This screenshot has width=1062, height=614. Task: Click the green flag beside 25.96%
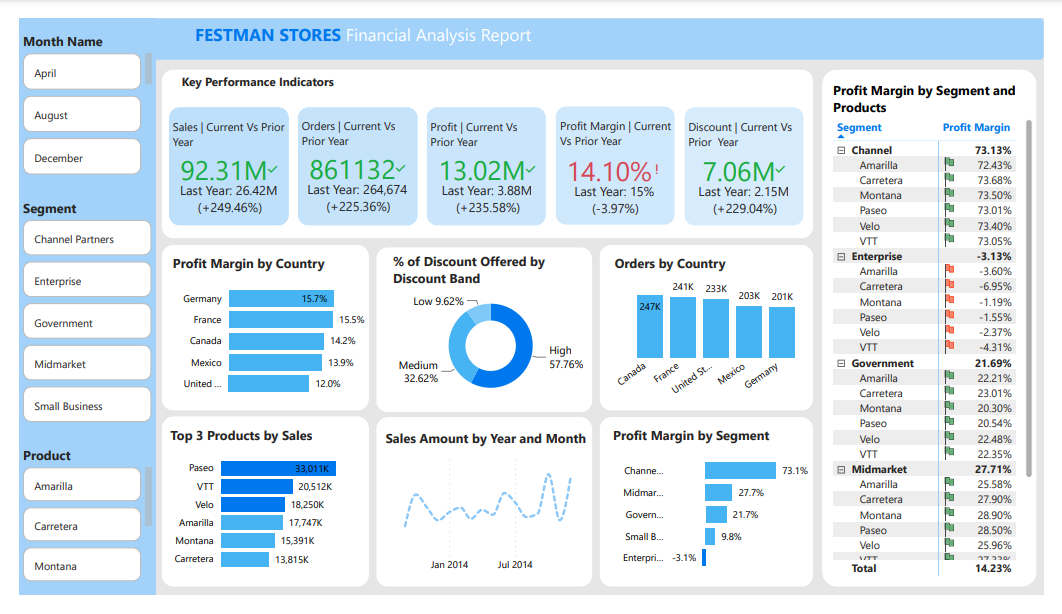[x=950, y=543]
